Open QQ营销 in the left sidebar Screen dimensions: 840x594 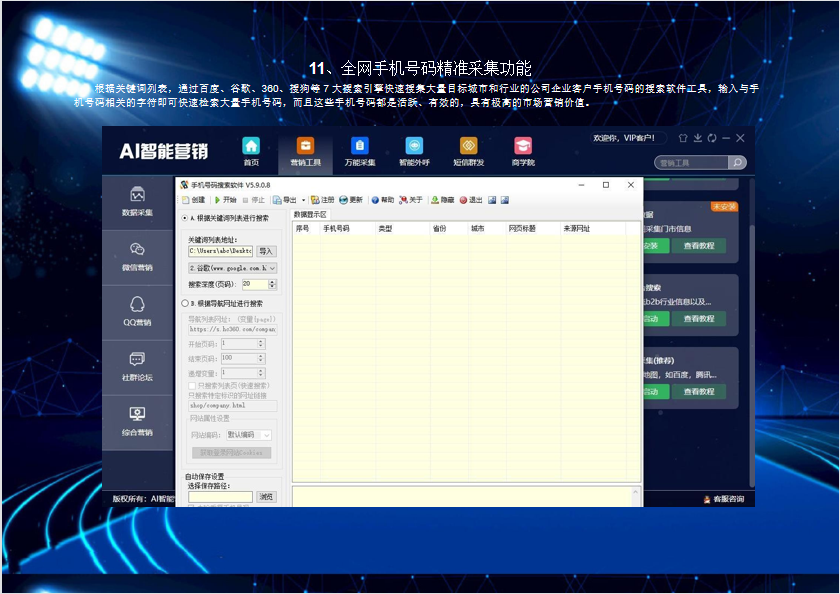[x=137, y=312]
